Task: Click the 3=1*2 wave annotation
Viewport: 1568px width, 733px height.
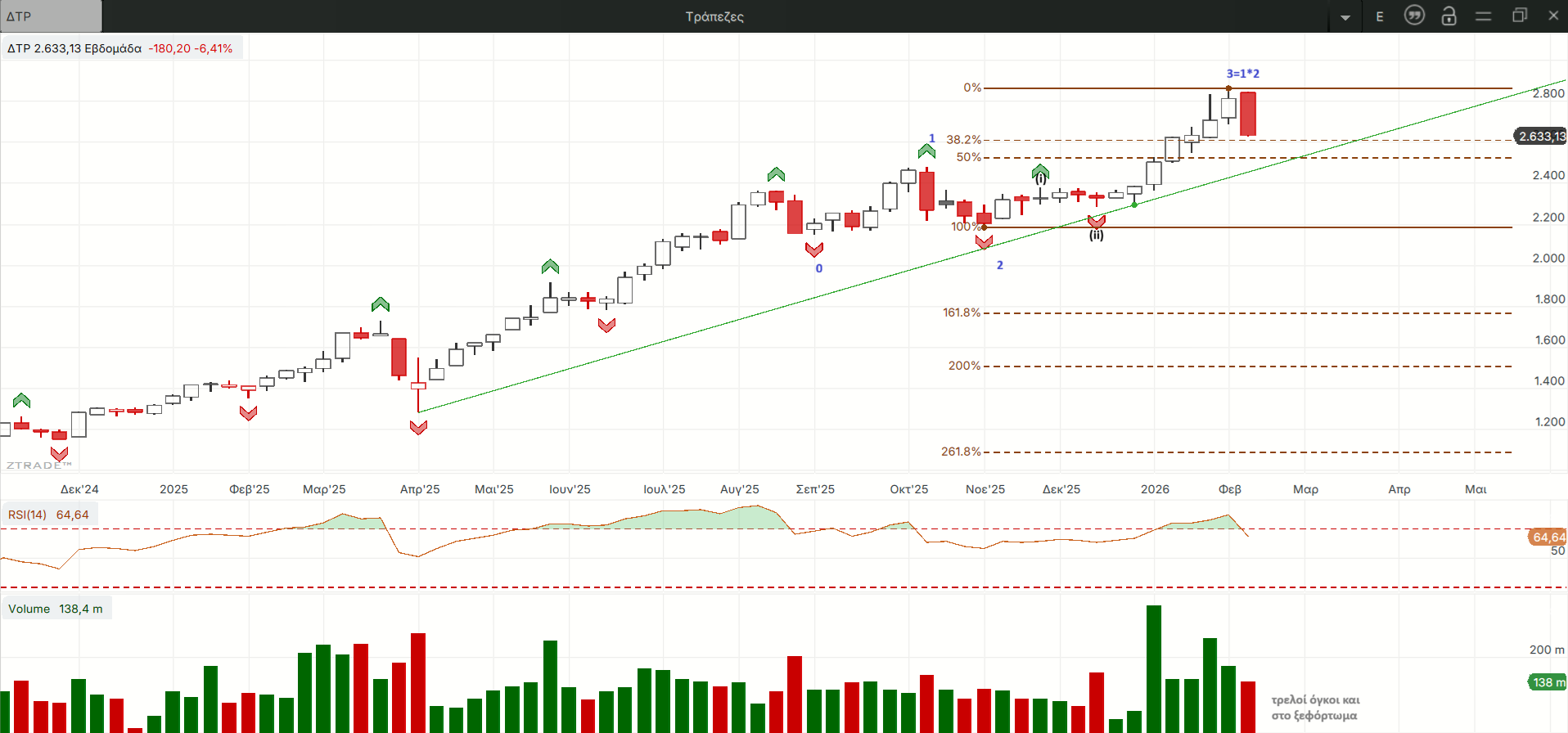Action: [1242, 74]
